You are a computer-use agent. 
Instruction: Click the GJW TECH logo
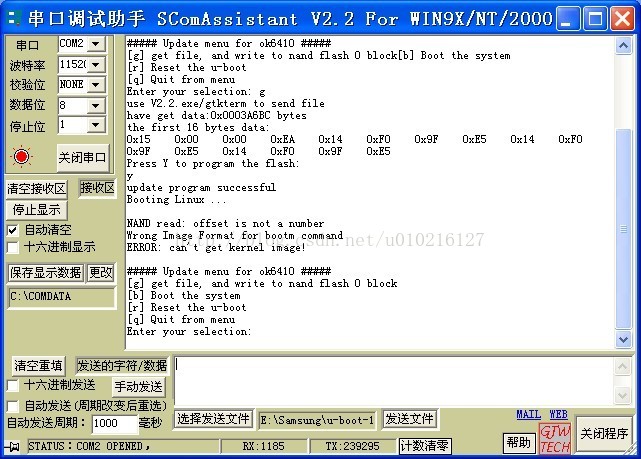click(555, 439)
